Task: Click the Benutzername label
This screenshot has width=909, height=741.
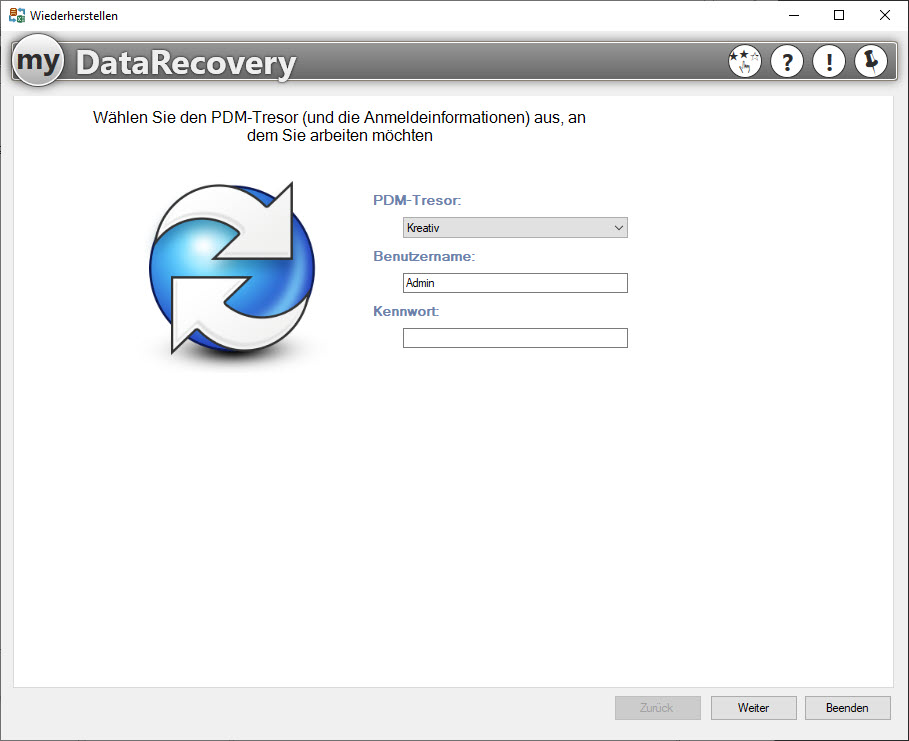Action: point(424,256)
